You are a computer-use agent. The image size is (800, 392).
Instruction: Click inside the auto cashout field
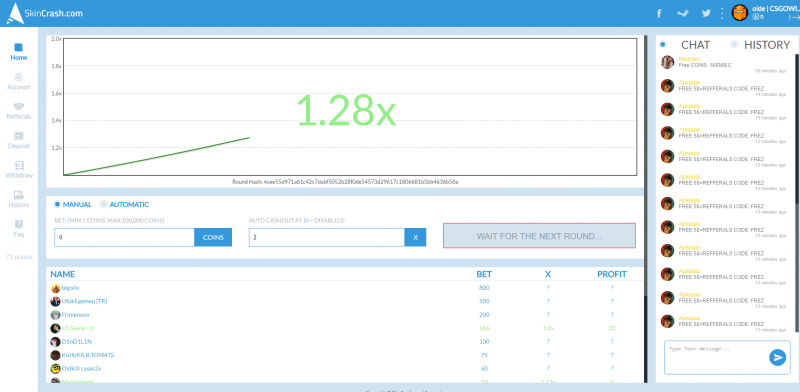(x=327, y=237)
